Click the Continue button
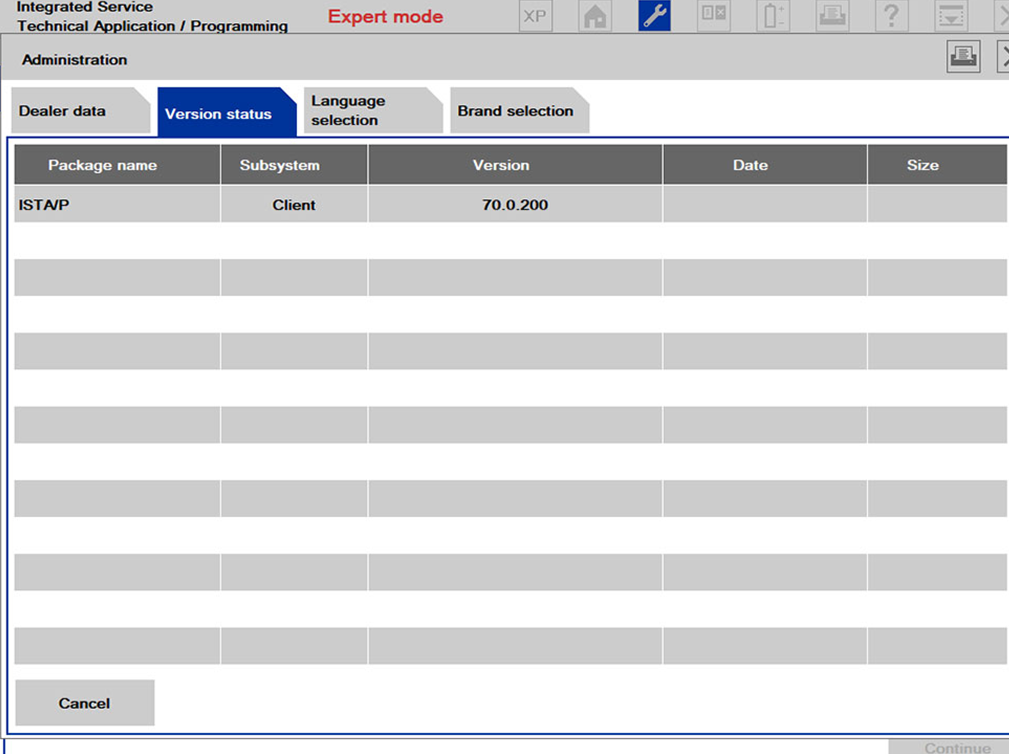 click(x=949, y=748)
